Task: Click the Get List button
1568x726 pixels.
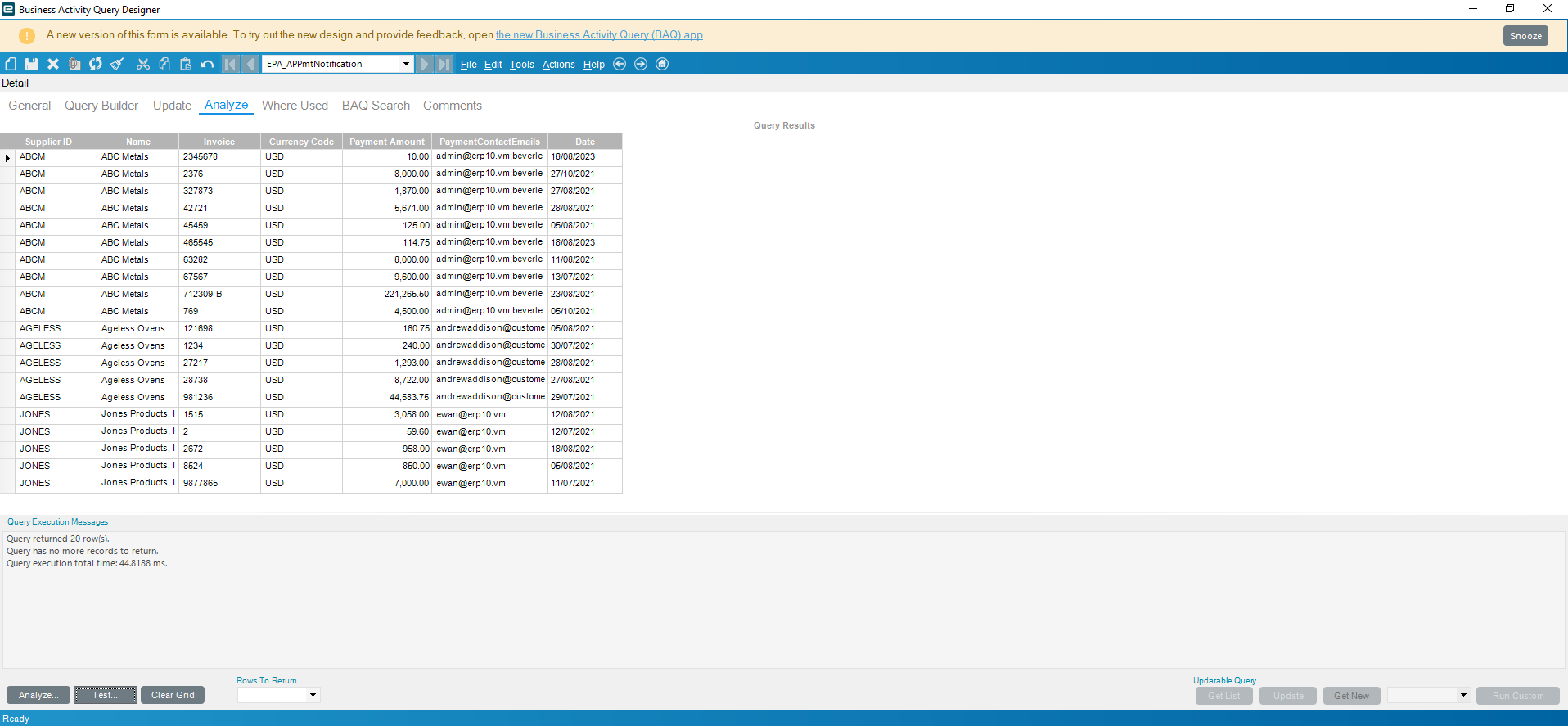Action: pos(1224,696)
